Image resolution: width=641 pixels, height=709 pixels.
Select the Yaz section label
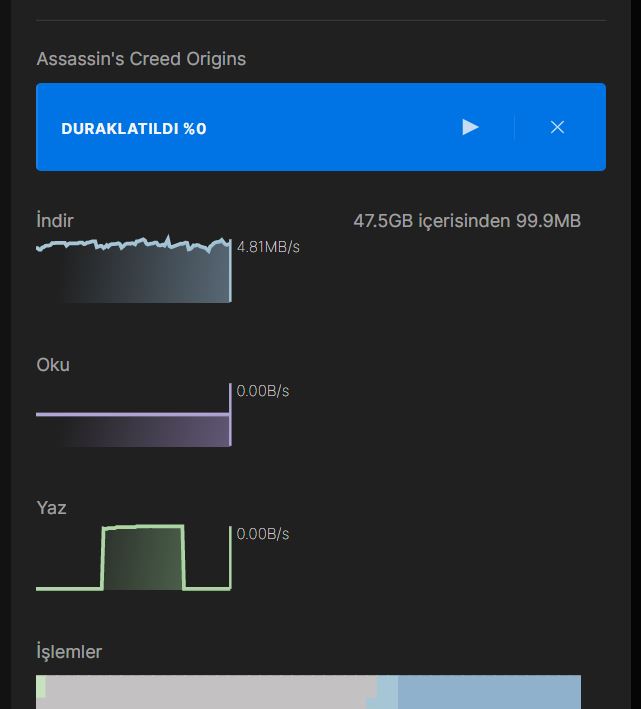51,508
